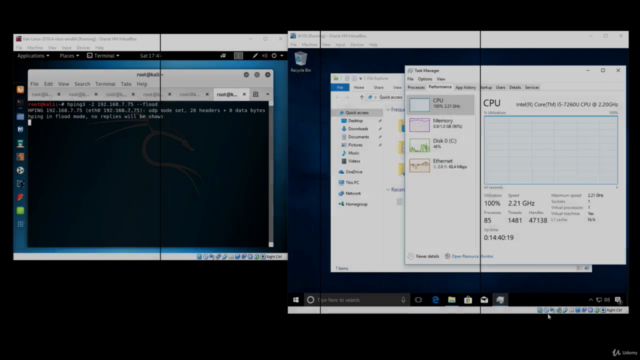Open Search menu in Kali terminal
The image size is (640, 360).
click(82, 84)
